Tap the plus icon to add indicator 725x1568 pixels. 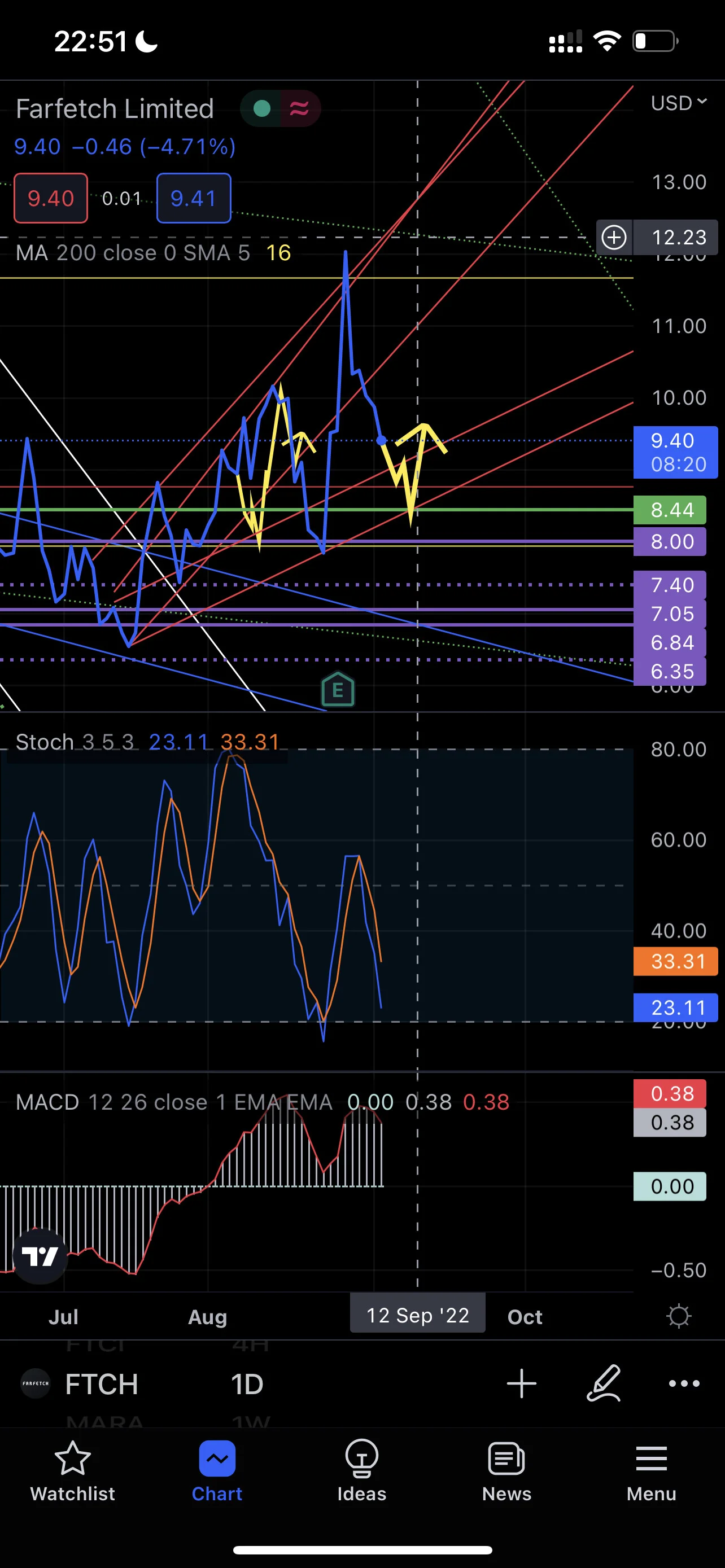pyautogui.click(x=522, y=1383)
